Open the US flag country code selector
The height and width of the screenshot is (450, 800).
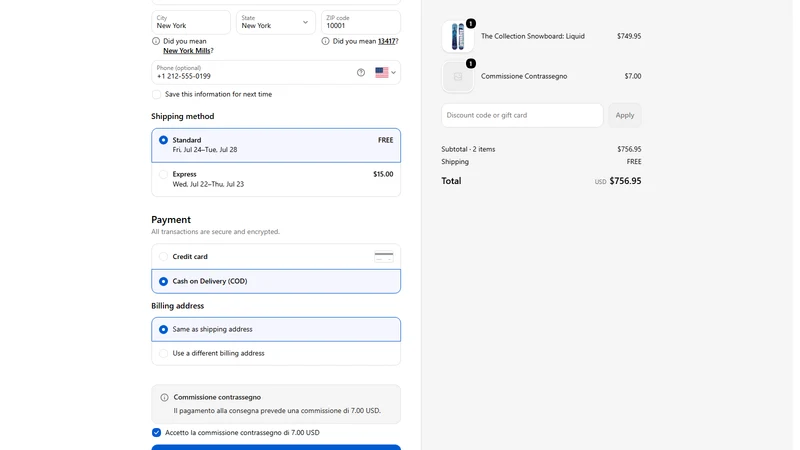tap(385, 72)
